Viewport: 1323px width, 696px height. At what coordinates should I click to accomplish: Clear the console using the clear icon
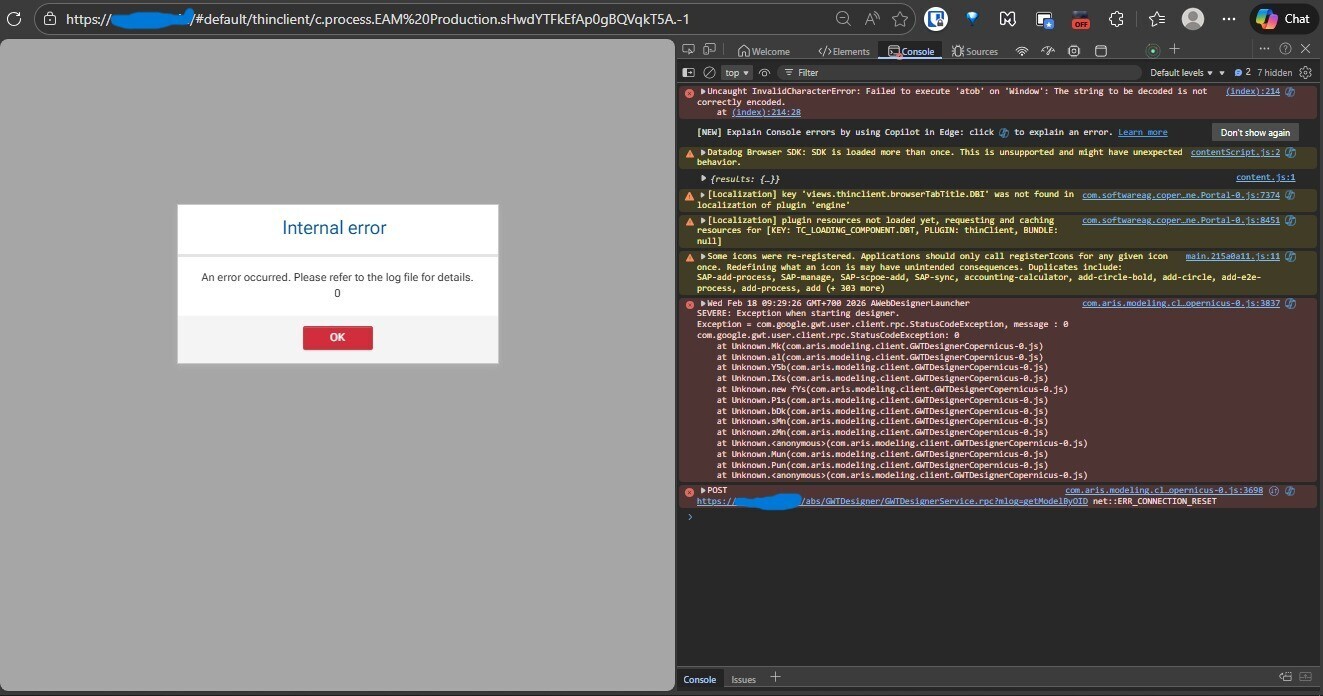[x=709, y=72]
